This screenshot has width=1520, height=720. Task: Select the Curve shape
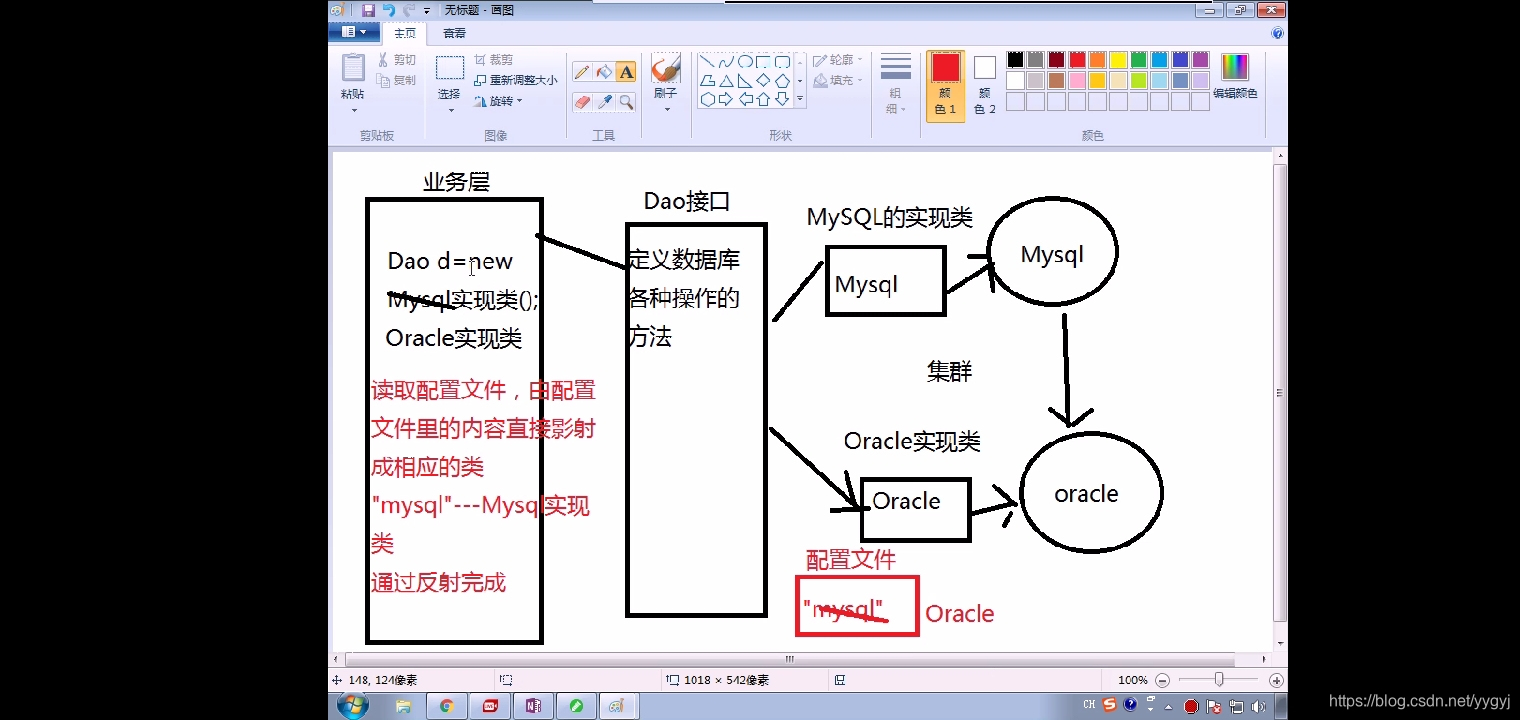pyautogui.click(x=726, y=62)
